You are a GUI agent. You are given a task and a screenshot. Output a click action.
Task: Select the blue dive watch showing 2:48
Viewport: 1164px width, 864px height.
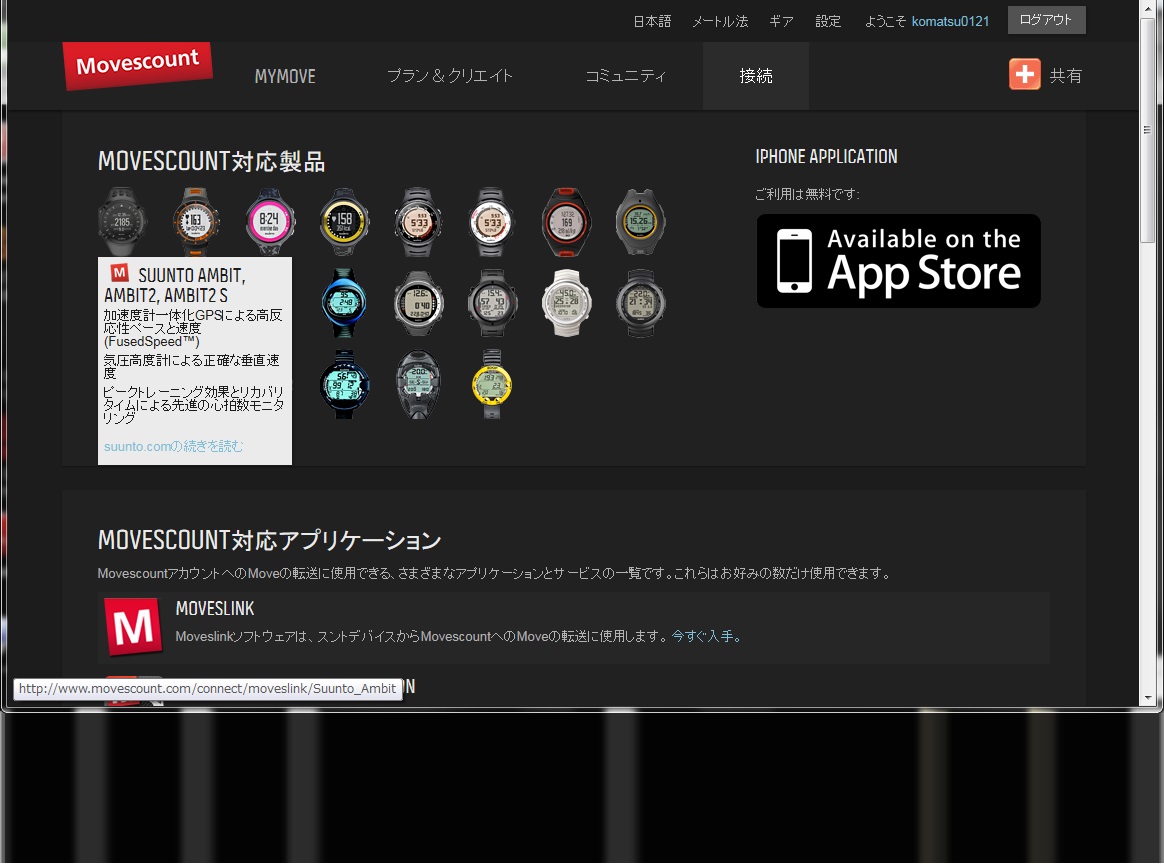pos(344,303)
